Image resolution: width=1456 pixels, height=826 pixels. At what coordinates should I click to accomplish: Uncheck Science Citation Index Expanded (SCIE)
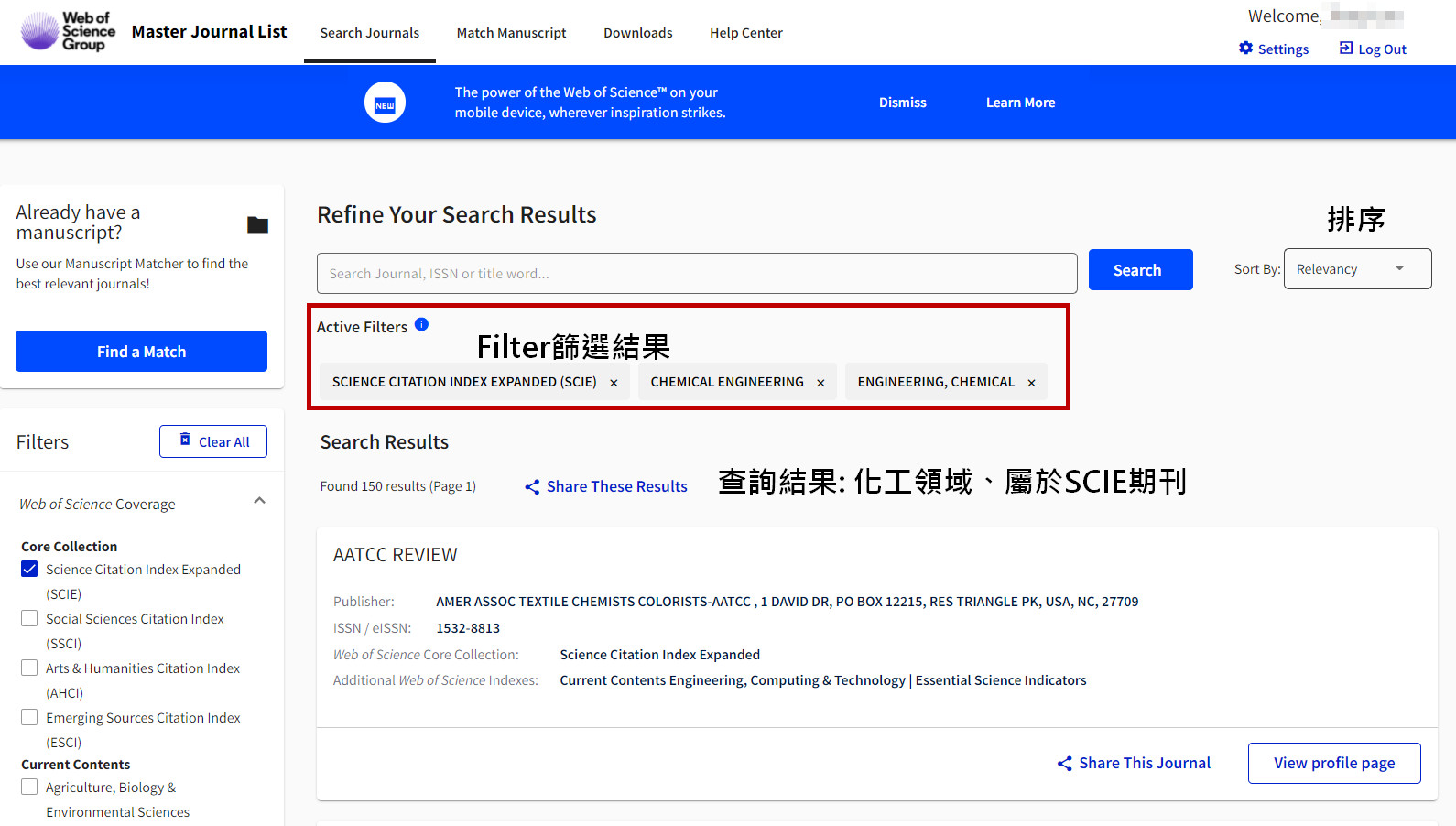29,569
